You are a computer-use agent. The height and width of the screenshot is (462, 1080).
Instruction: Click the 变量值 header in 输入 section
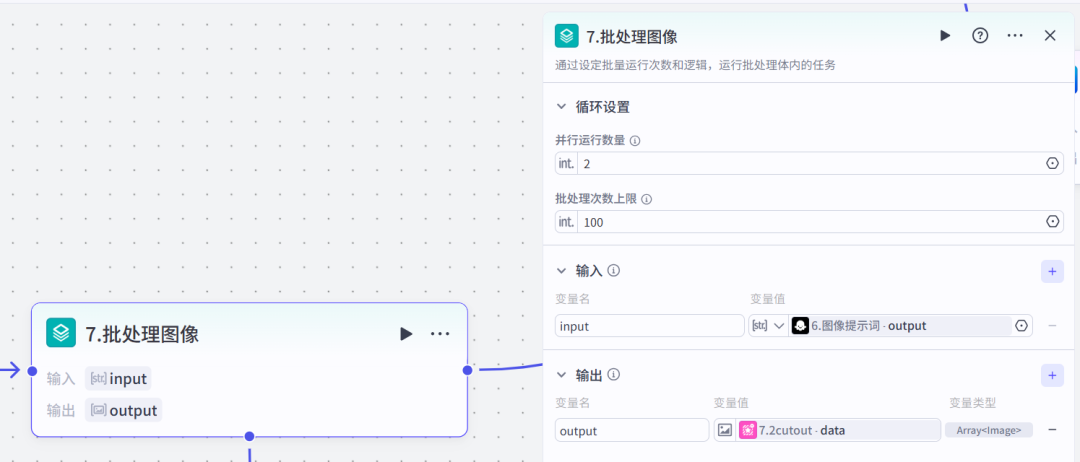click(x=767, y=299)
